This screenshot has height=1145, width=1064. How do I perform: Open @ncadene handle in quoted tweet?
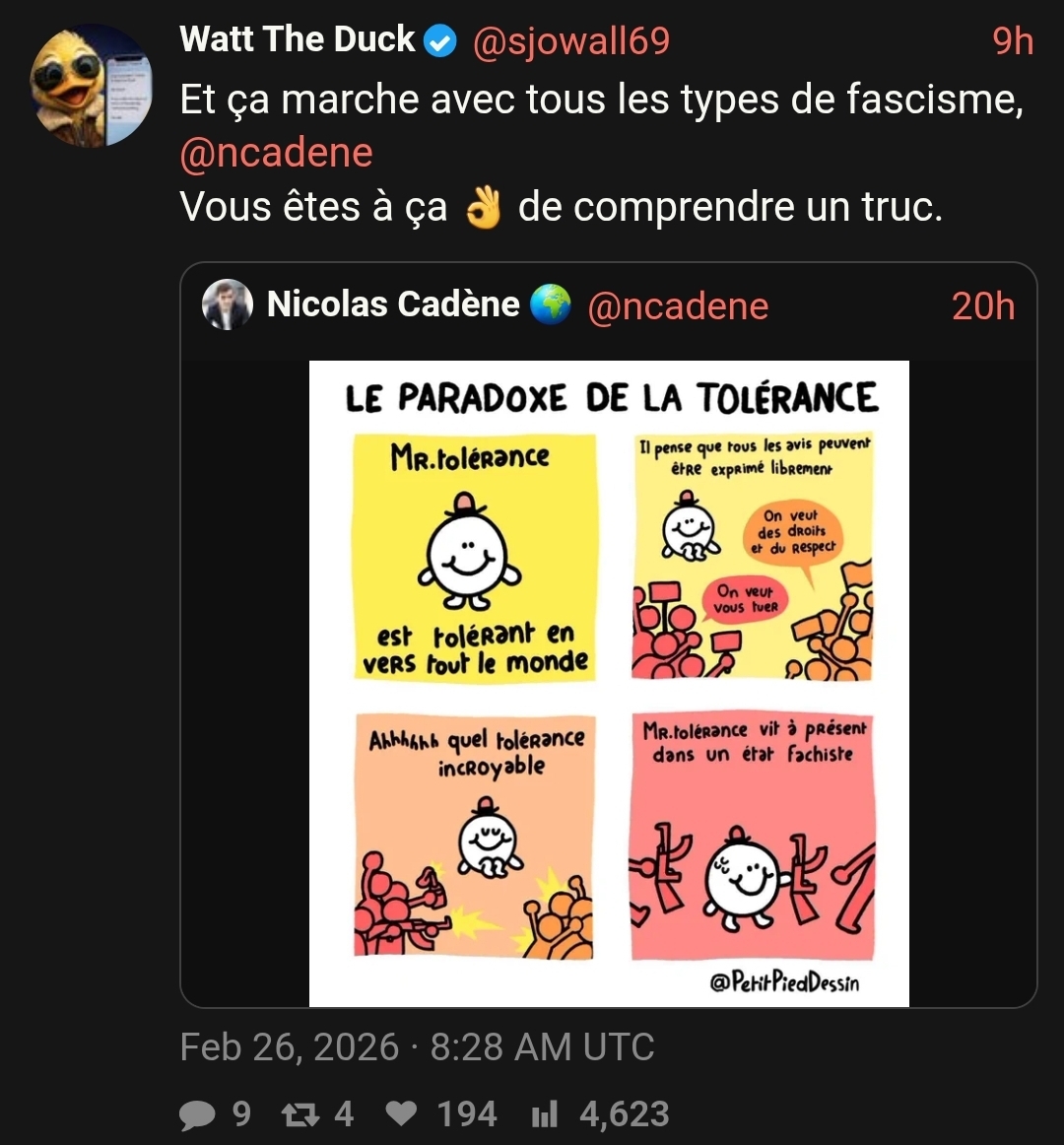(x=678, y=306)
